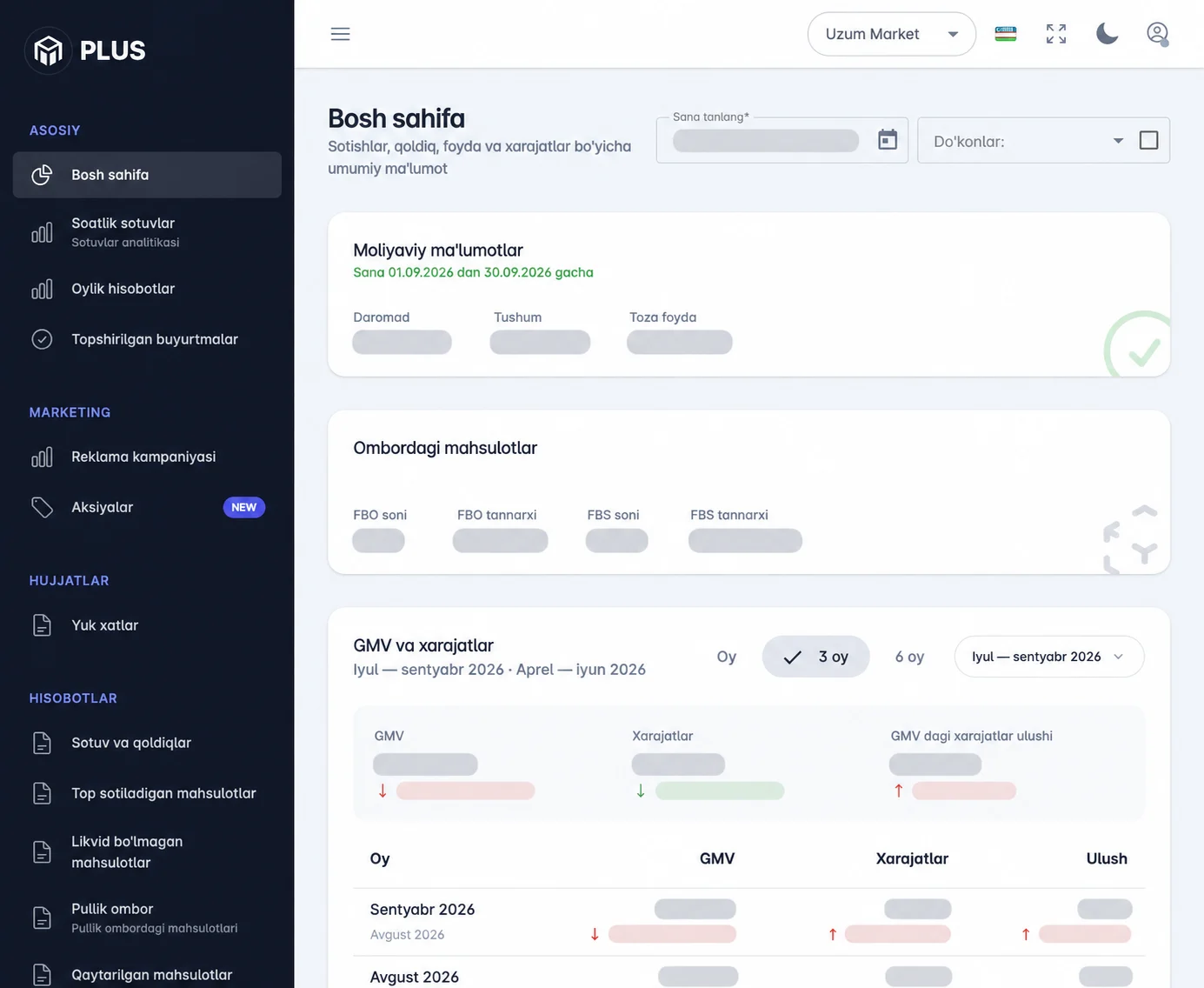The width and height of the screenshot is (1204, 988).
Task: Click the Oylik hisobotlar bar chart icon
Action: (42, 289)
